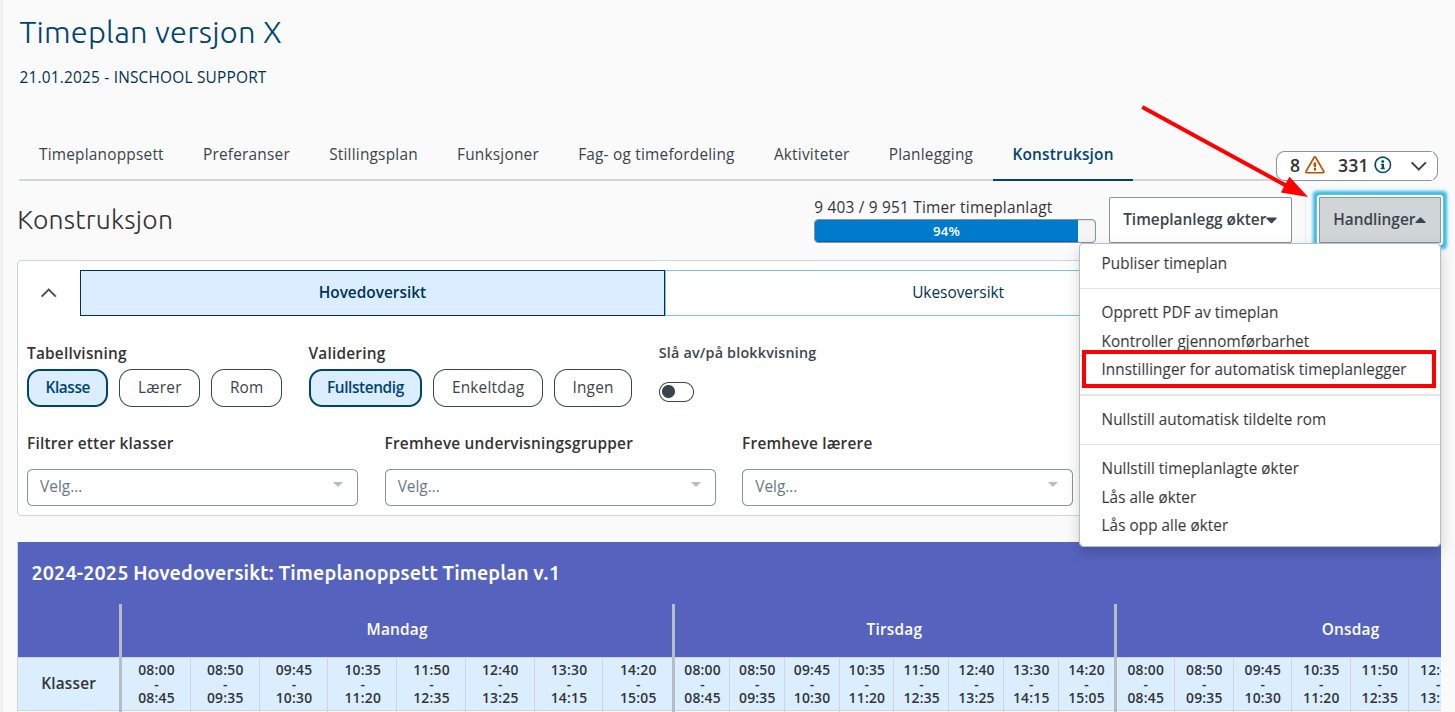Set validation to Ingen

(593, 388)
